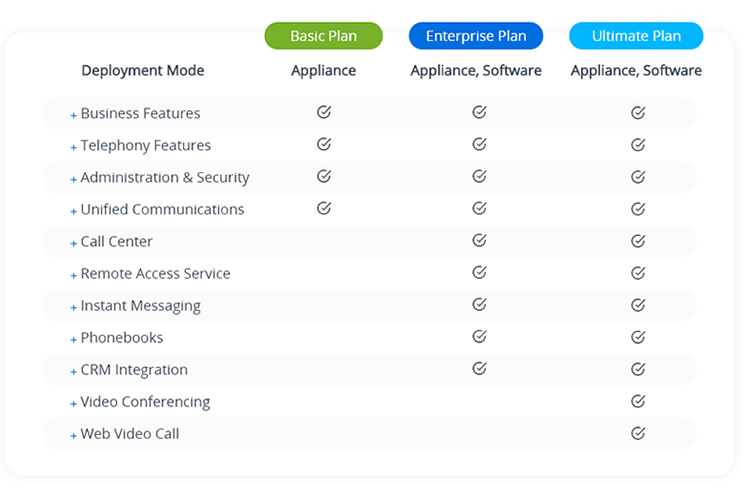Click Enterprise Plan checkmark for Telephony Features
Image resolution: width=750 pixels, height=500 pixels.
[x=479, y=144]
